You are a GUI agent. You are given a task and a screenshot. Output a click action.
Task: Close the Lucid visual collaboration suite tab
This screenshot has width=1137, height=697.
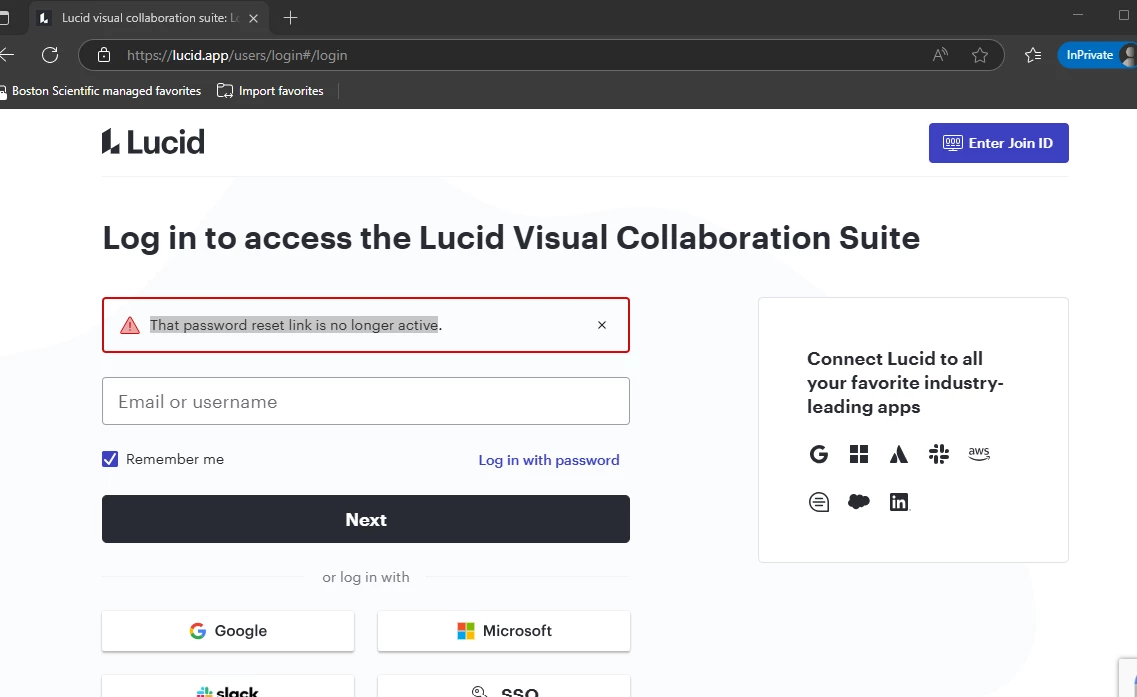pos(253,18)
